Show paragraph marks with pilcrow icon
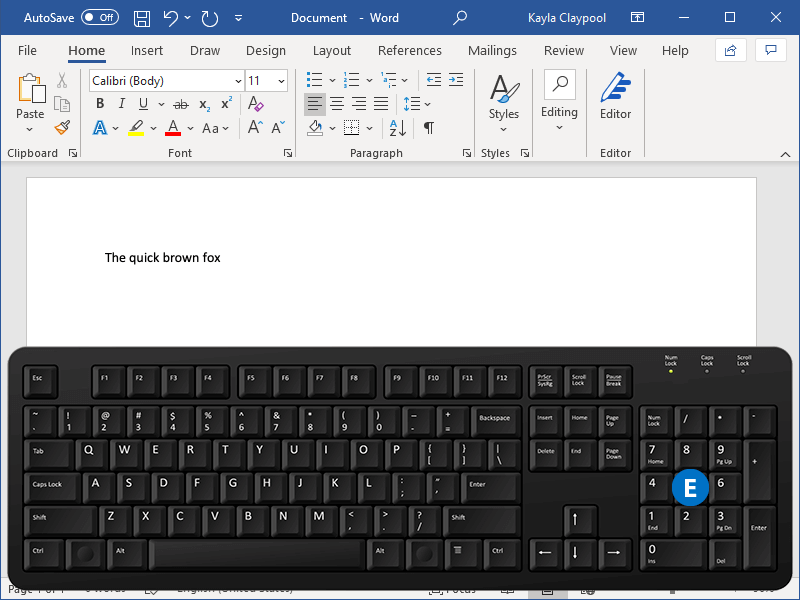 [428, 128]
